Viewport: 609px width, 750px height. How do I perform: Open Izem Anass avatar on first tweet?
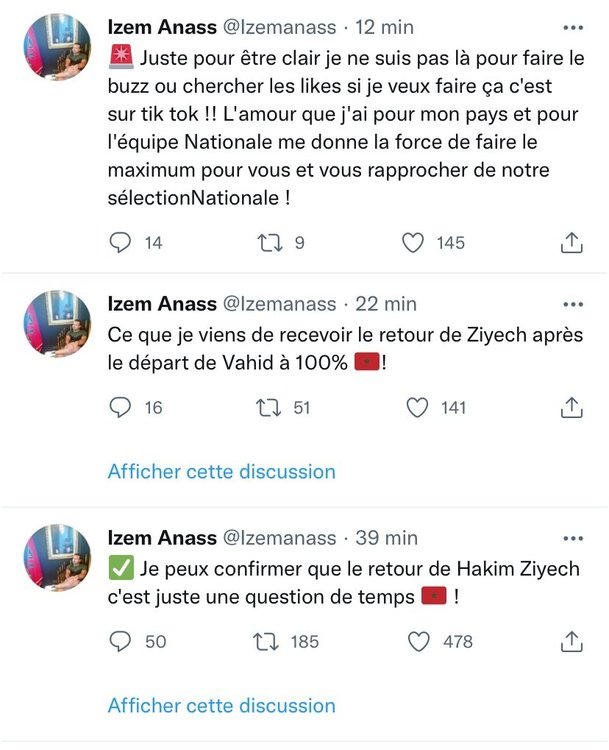tap(57, 48)
